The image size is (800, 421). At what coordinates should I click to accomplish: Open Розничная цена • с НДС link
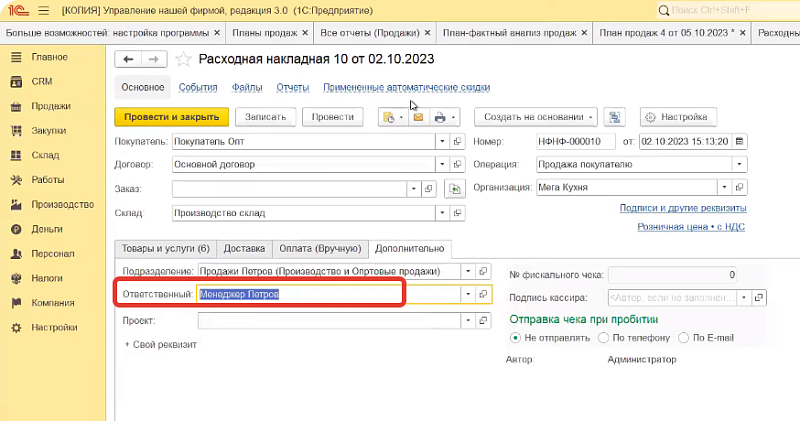point(691,227)
